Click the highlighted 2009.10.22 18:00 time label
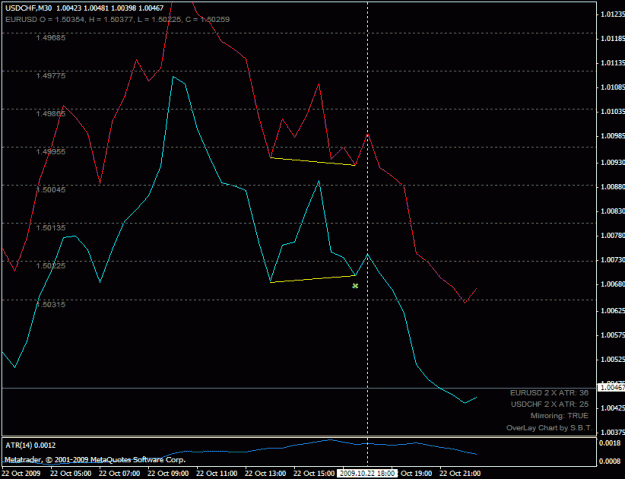625x479 pixels. point(367,473)
